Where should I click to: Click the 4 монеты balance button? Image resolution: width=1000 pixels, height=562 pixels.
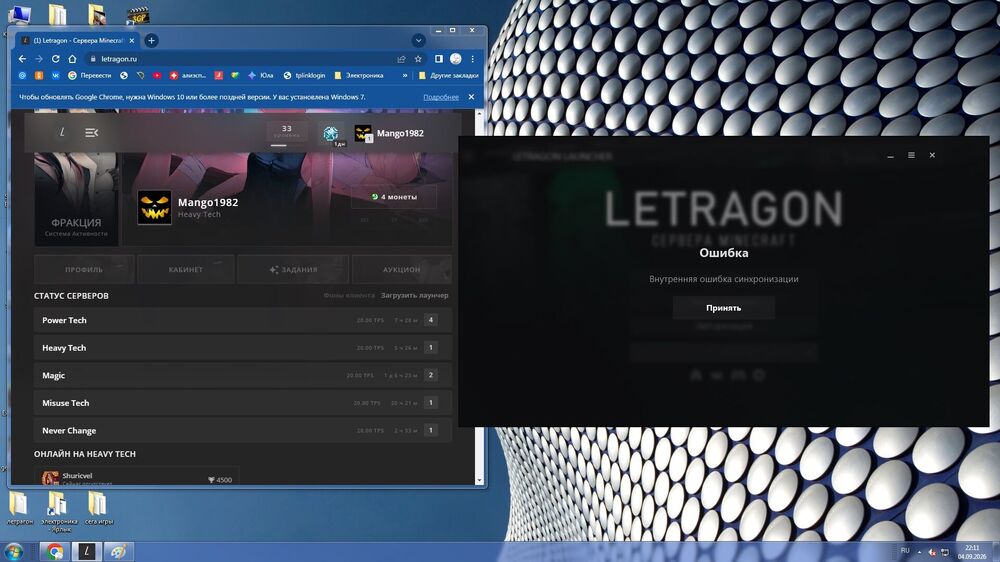(393, 197)
